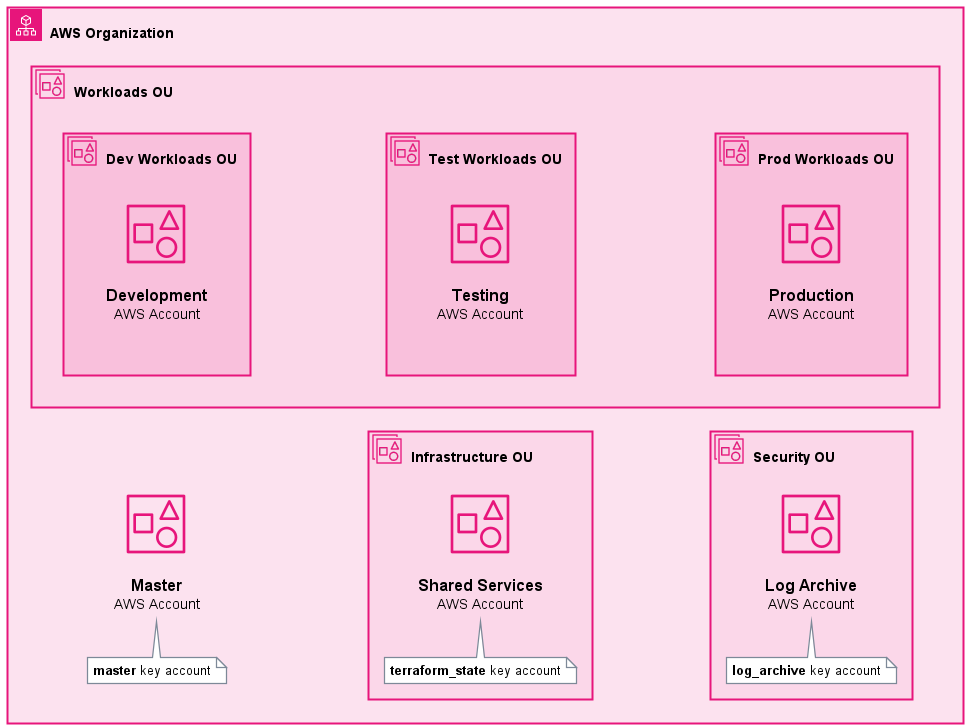Select the Master account icon
968x728 pixels.
156,524
